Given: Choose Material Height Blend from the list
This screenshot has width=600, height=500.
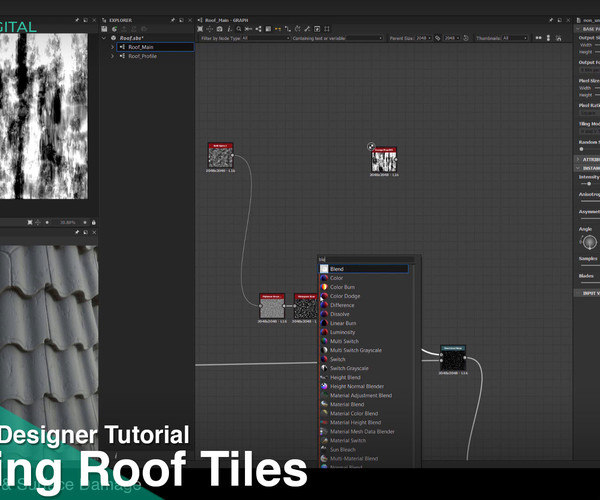Looking at the screenshot, I should click(x=355, y=422).
